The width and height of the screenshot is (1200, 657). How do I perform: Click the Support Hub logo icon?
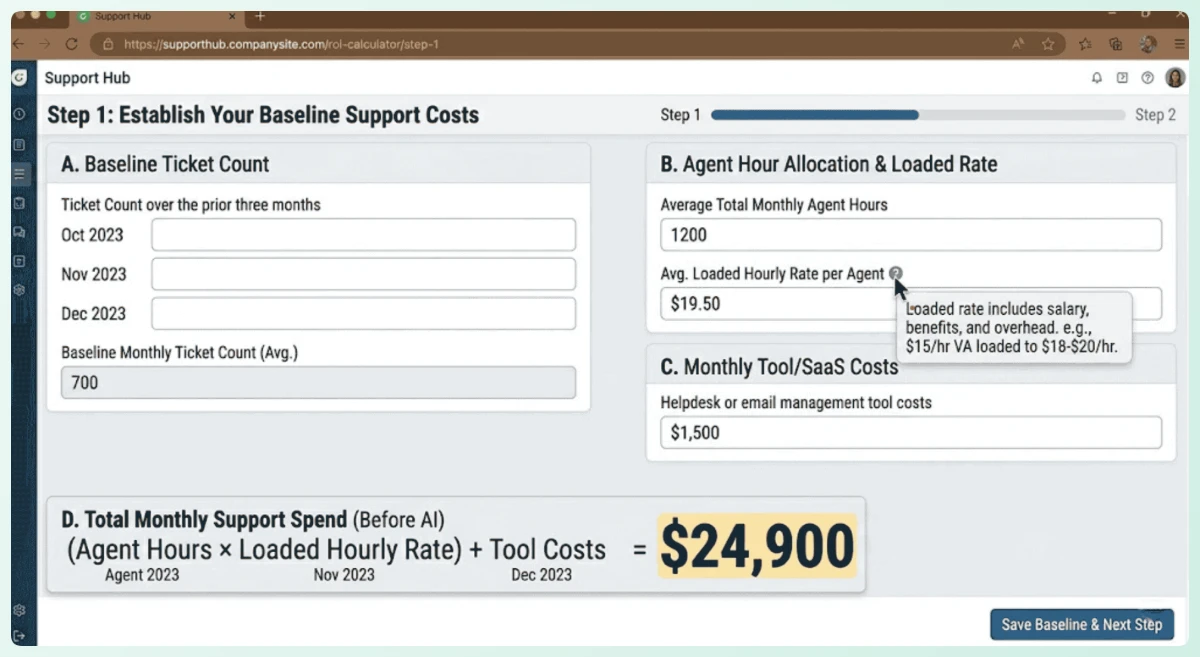[x=19, y=78]
